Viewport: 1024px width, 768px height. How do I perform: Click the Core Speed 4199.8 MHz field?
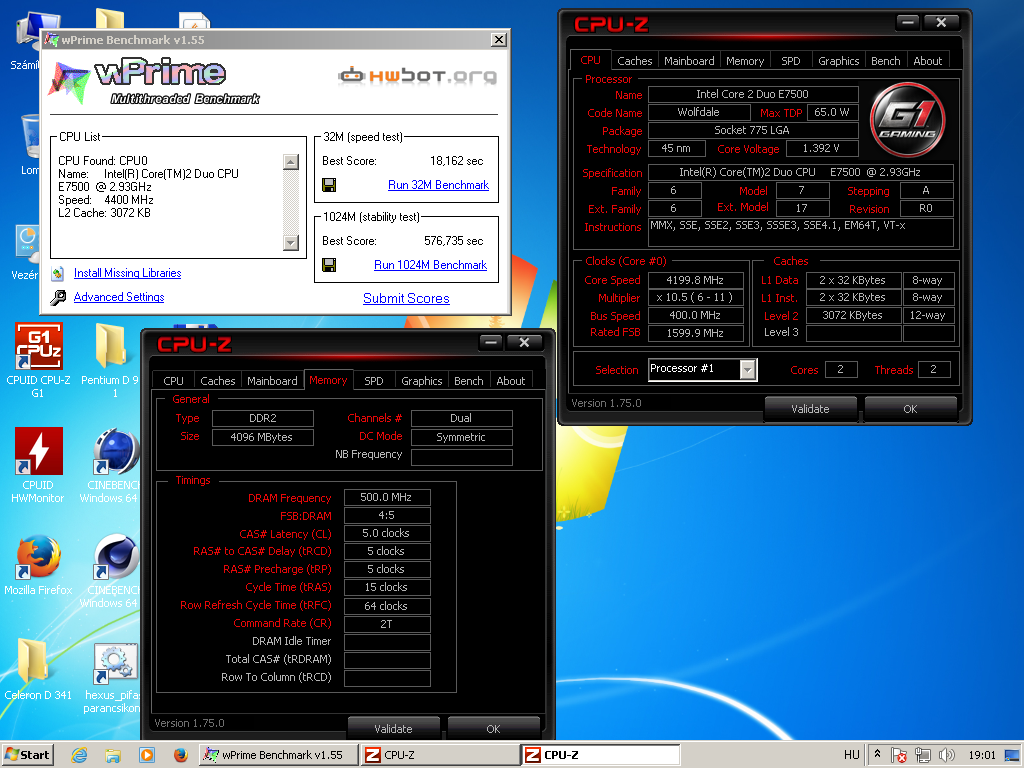(x=695, y=280)
